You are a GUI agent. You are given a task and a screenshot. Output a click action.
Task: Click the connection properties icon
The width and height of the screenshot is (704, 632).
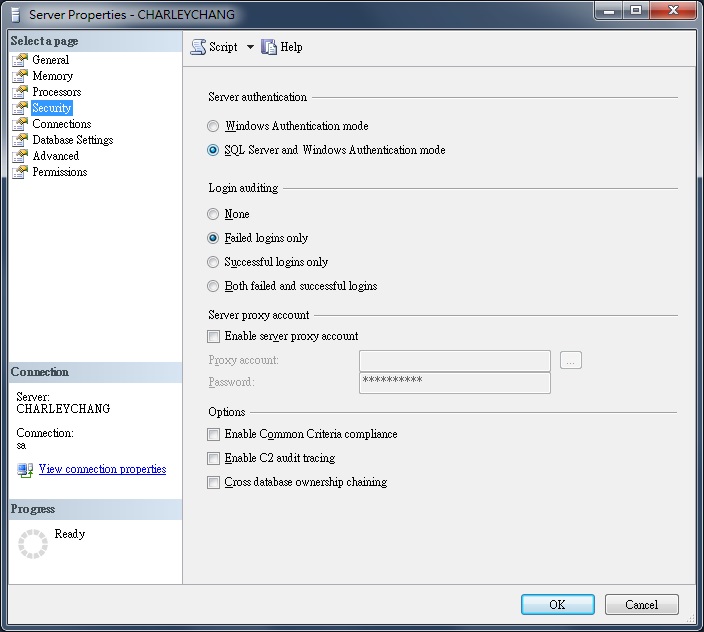25,470
